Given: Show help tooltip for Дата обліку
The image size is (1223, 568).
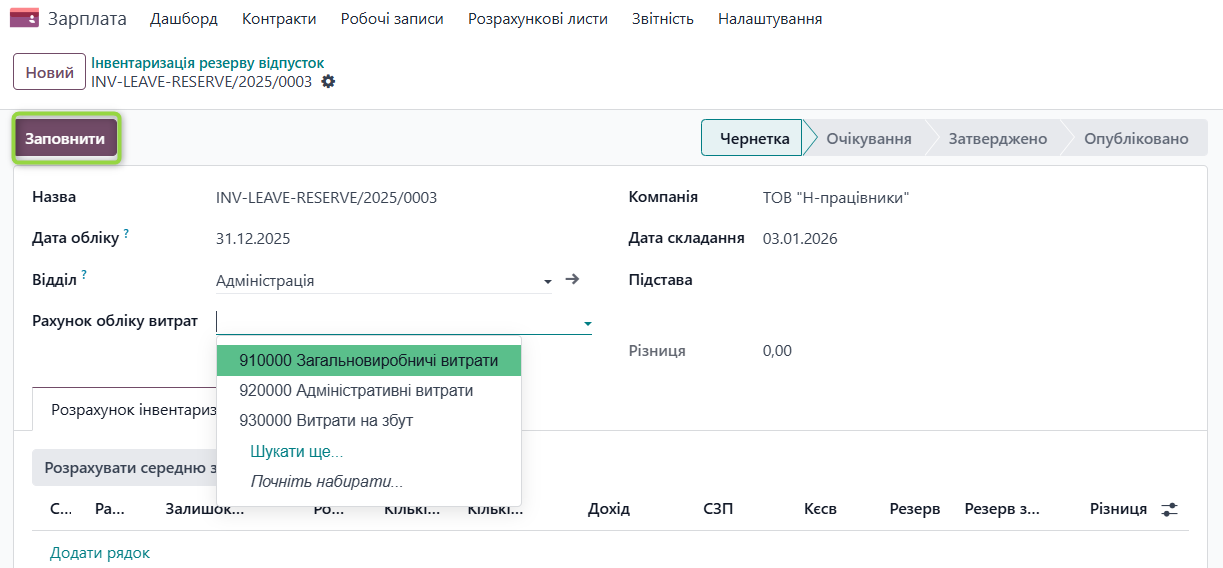Looking at the screenshot, I should tap(126, 234).
